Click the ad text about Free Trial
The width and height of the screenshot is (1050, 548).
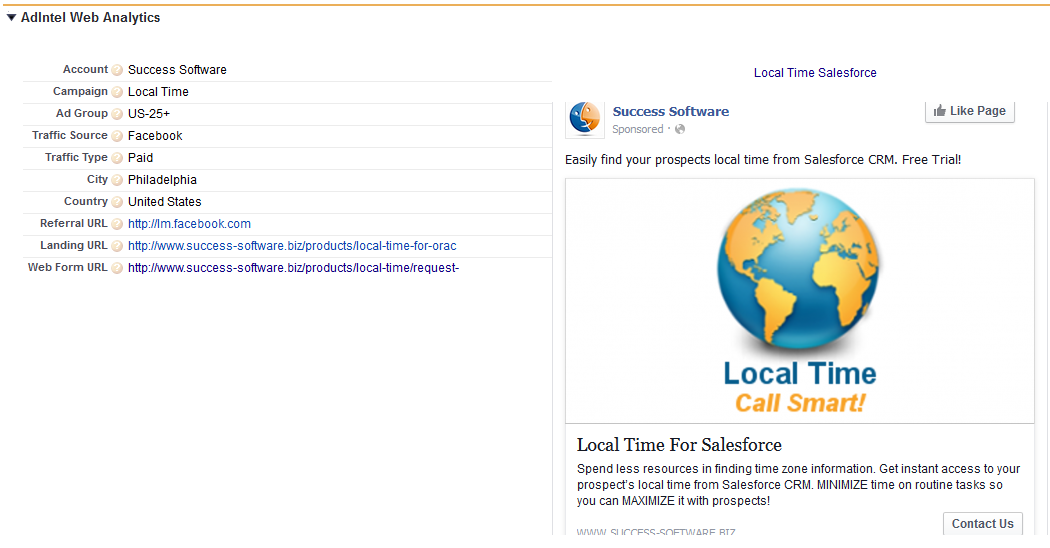point(763,160)
